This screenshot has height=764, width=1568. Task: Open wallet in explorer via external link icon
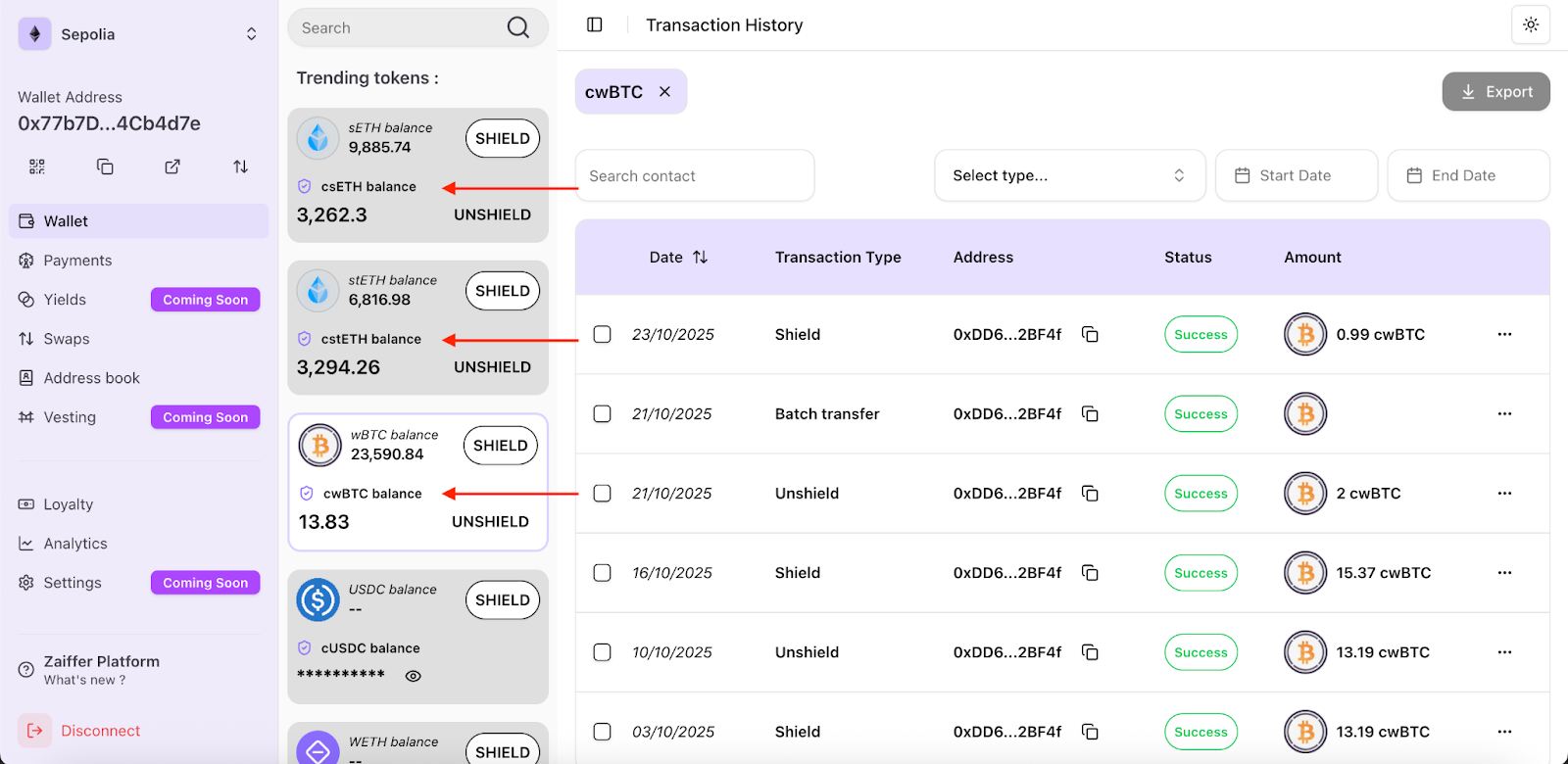tap(172, 167)
